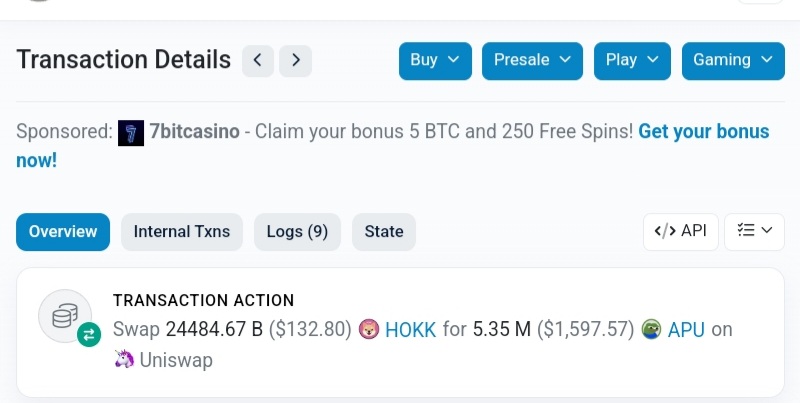Viewport: 800px width, 403px height.
Task: Open the Gaming dropdown menu
Action: (x=733, y=61)
